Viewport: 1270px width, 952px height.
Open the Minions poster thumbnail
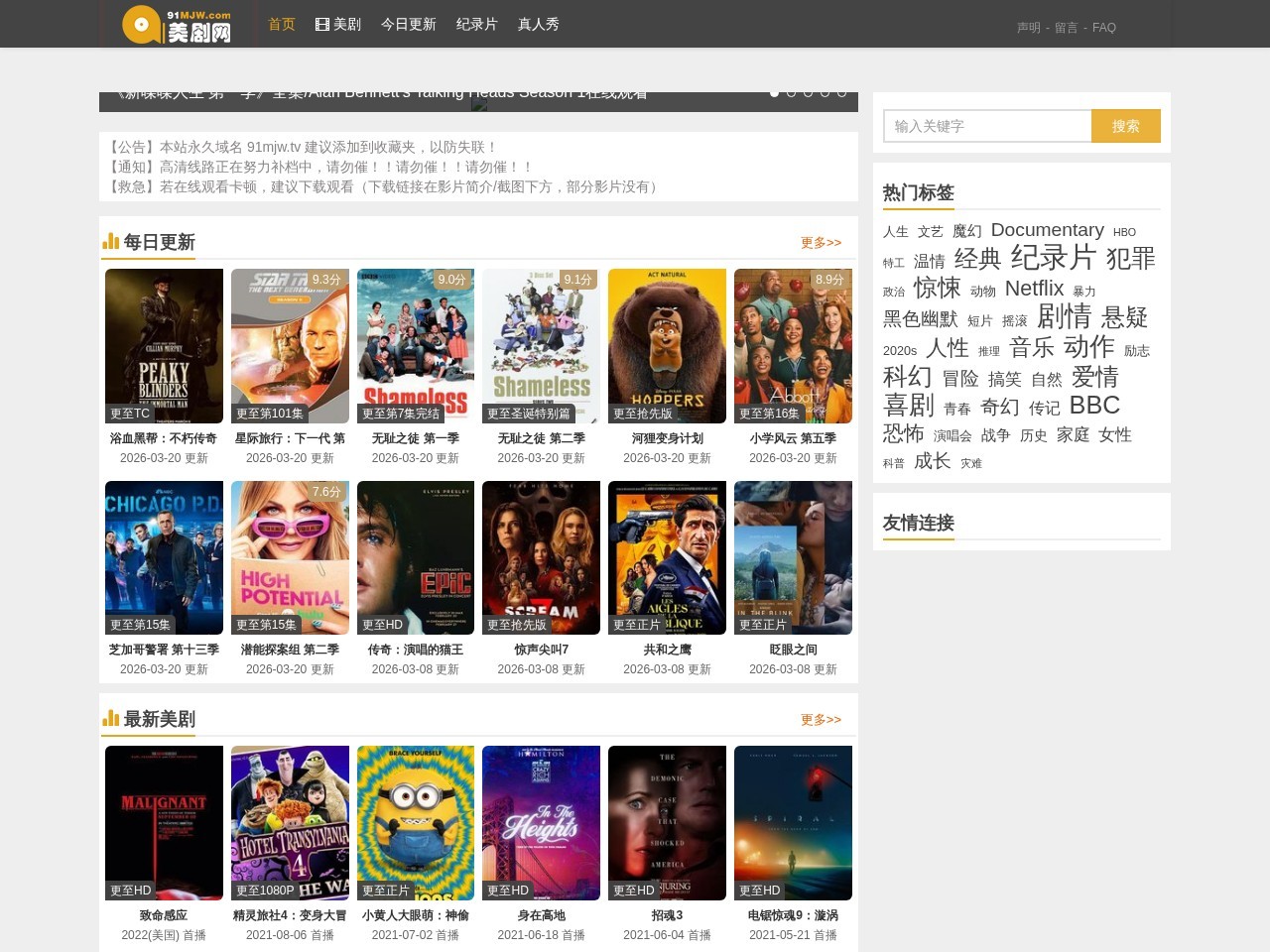pos(416,823)
